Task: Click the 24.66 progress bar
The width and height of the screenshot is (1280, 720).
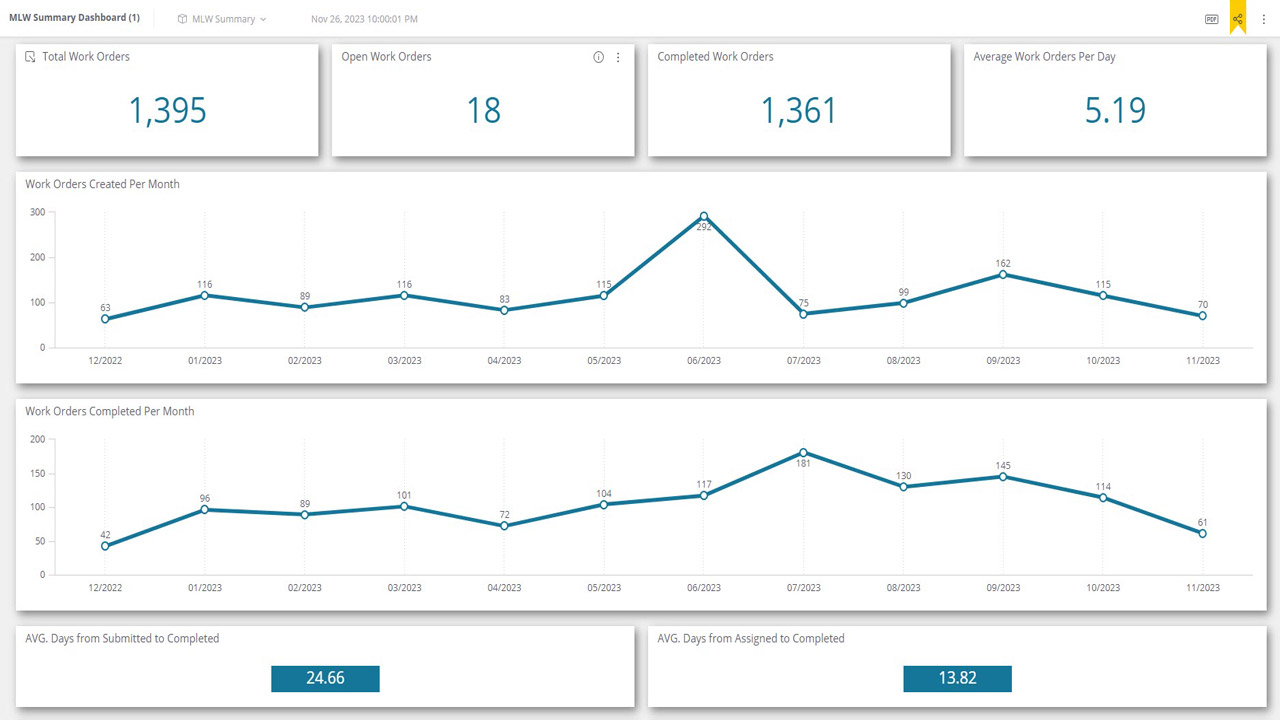Action: pos(325,678)
